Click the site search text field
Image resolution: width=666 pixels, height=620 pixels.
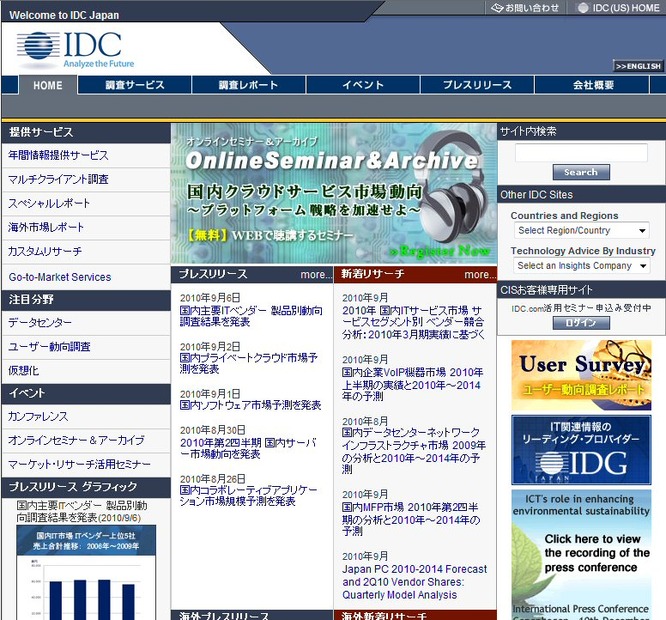[x=581, y=152]
